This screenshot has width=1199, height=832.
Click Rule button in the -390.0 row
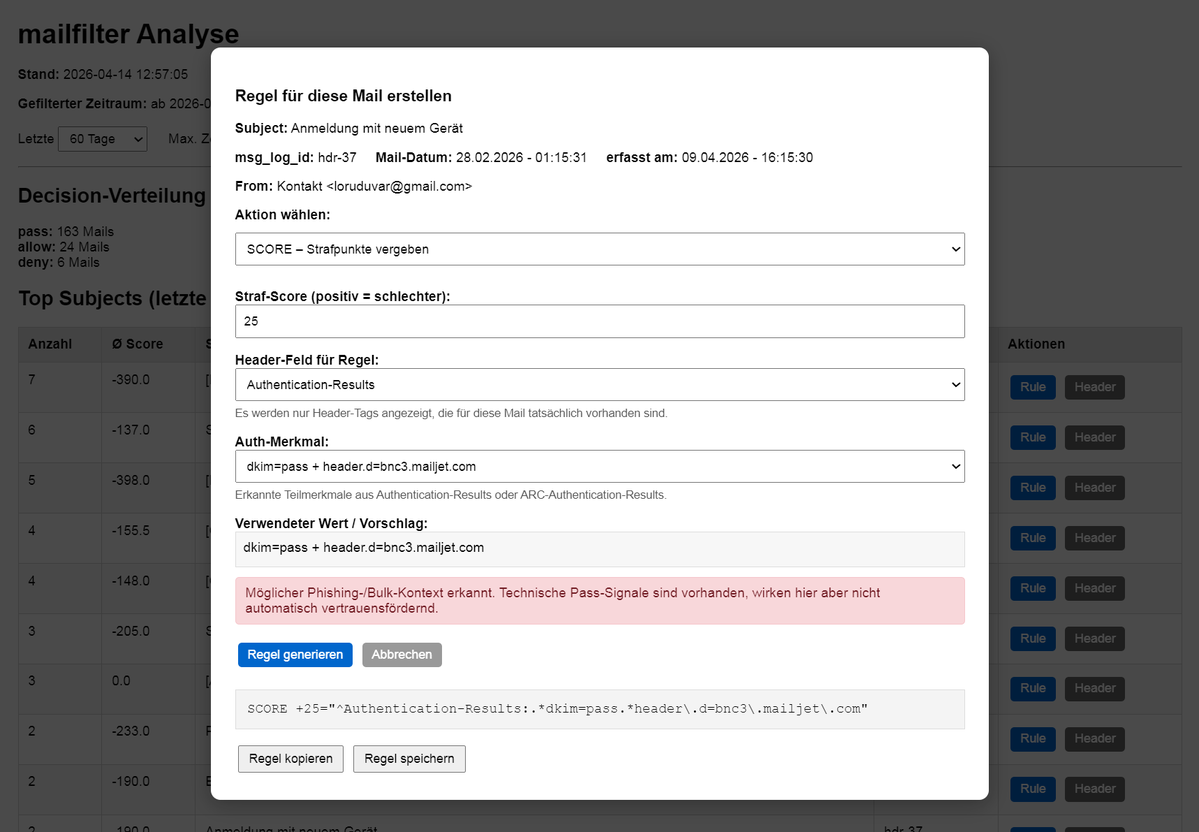[x=1033, y=387]
